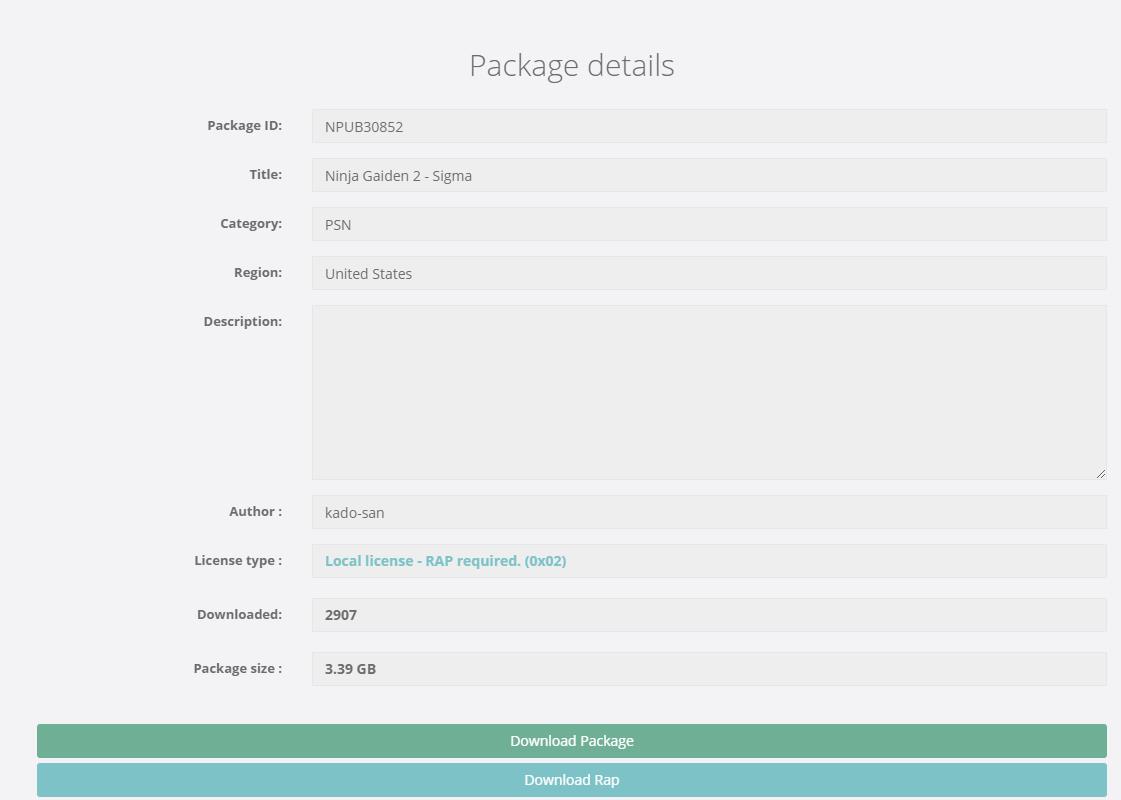Click the Package details heading
The width and height of the screenshot is (1121, 800).
point(571,65)
